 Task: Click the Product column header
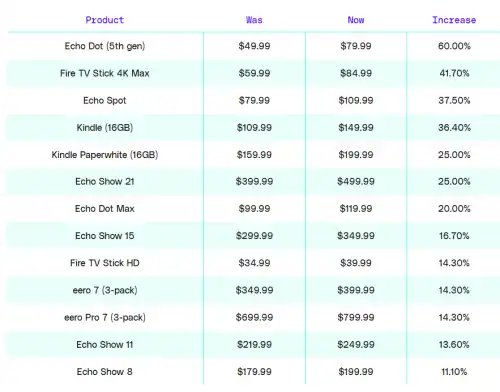coord(105,20)
